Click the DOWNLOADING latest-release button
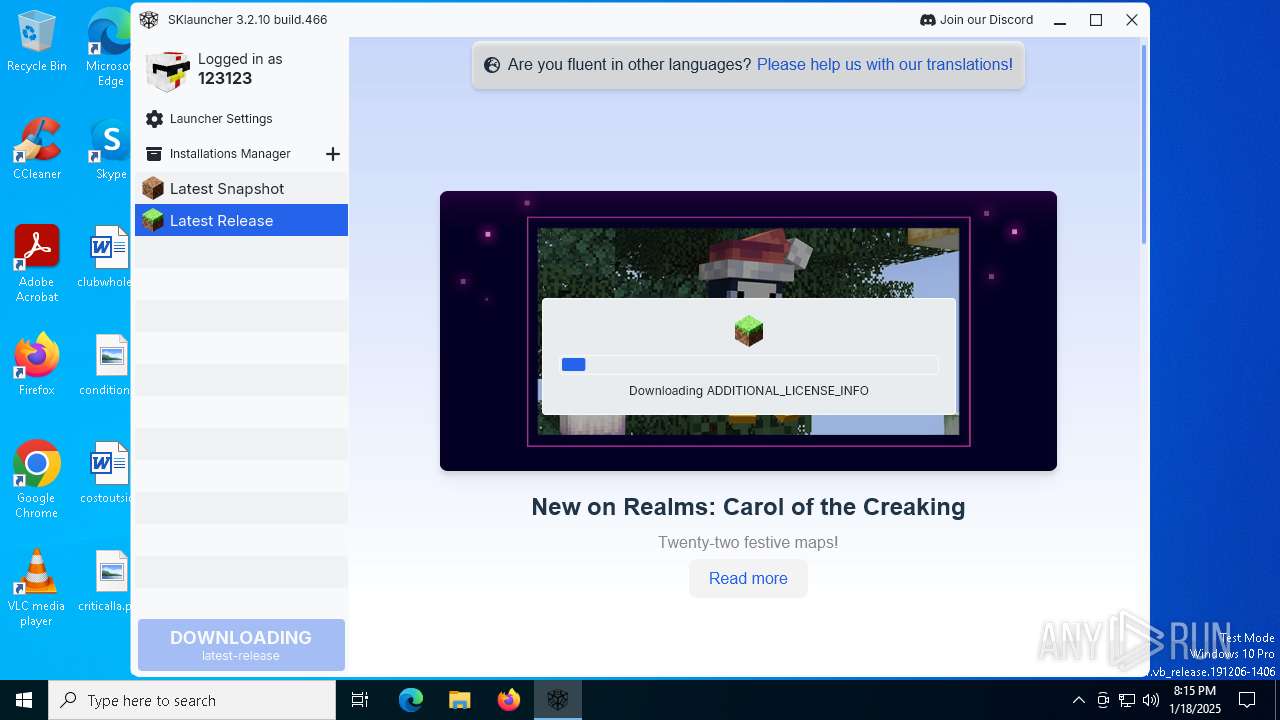The image size is (1280, 720). pyautogui.click(x=241, y=645)
